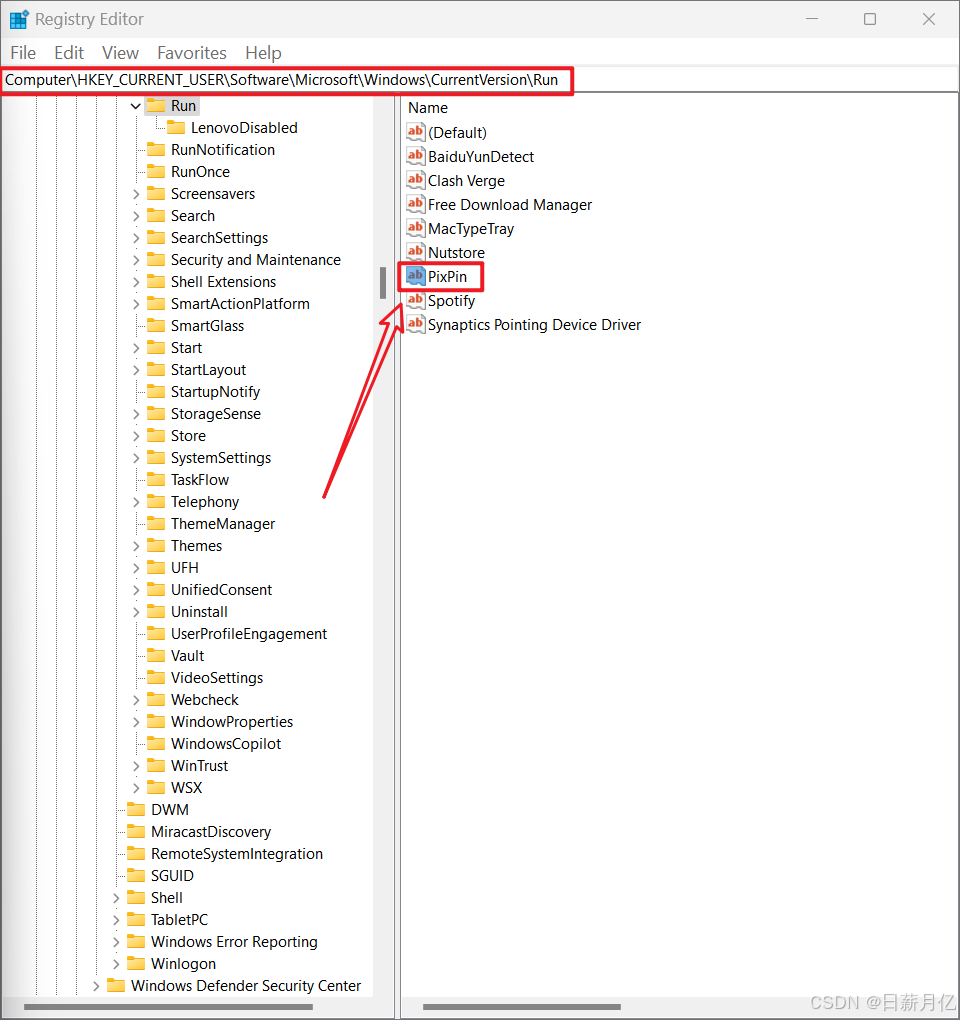This screenshot has width=960, height=1020.
Task: Collapse the Run key in the tree
Action: coord(135,106)
